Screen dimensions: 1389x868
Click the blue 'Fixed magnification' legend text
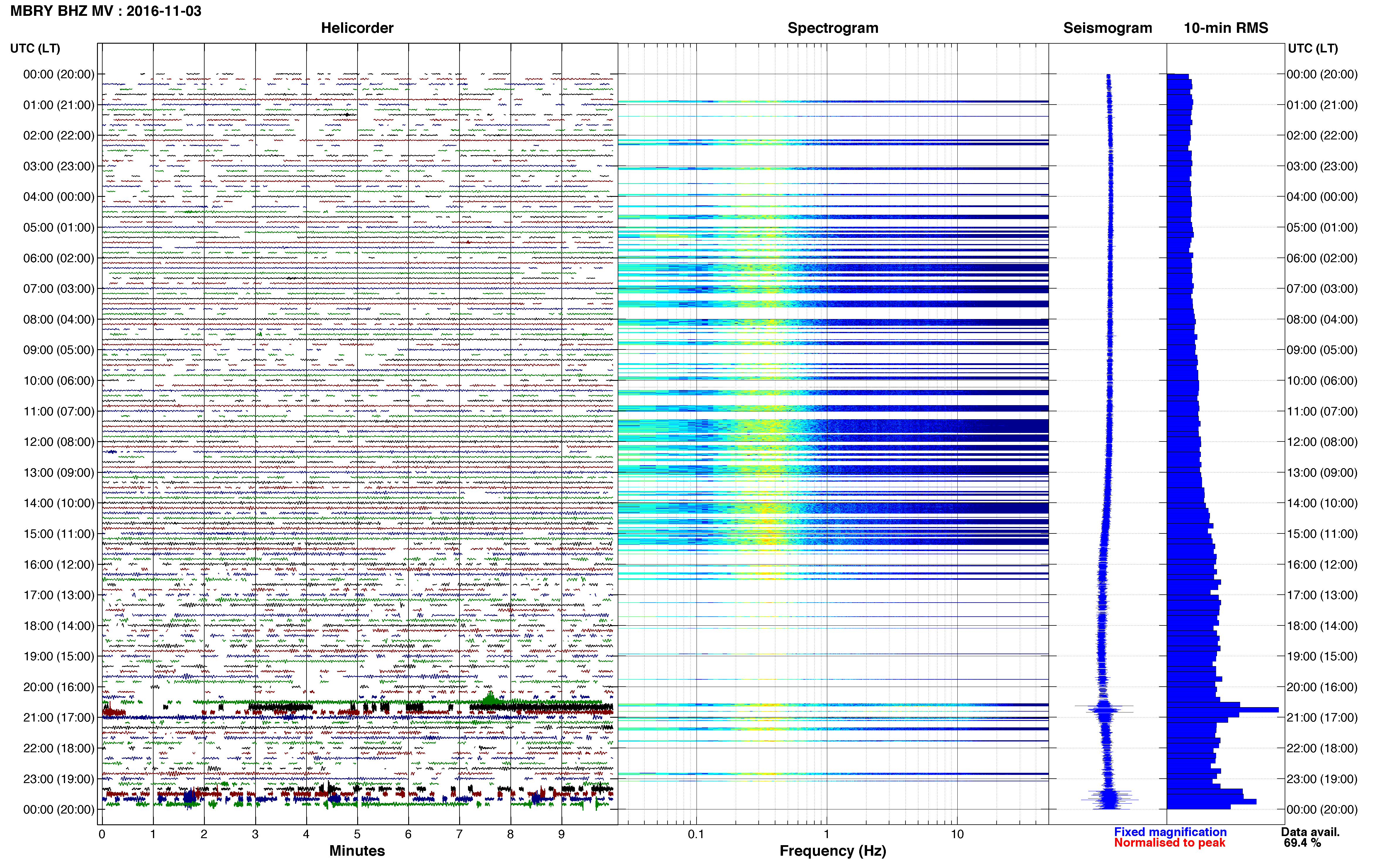click(1170, 832)
